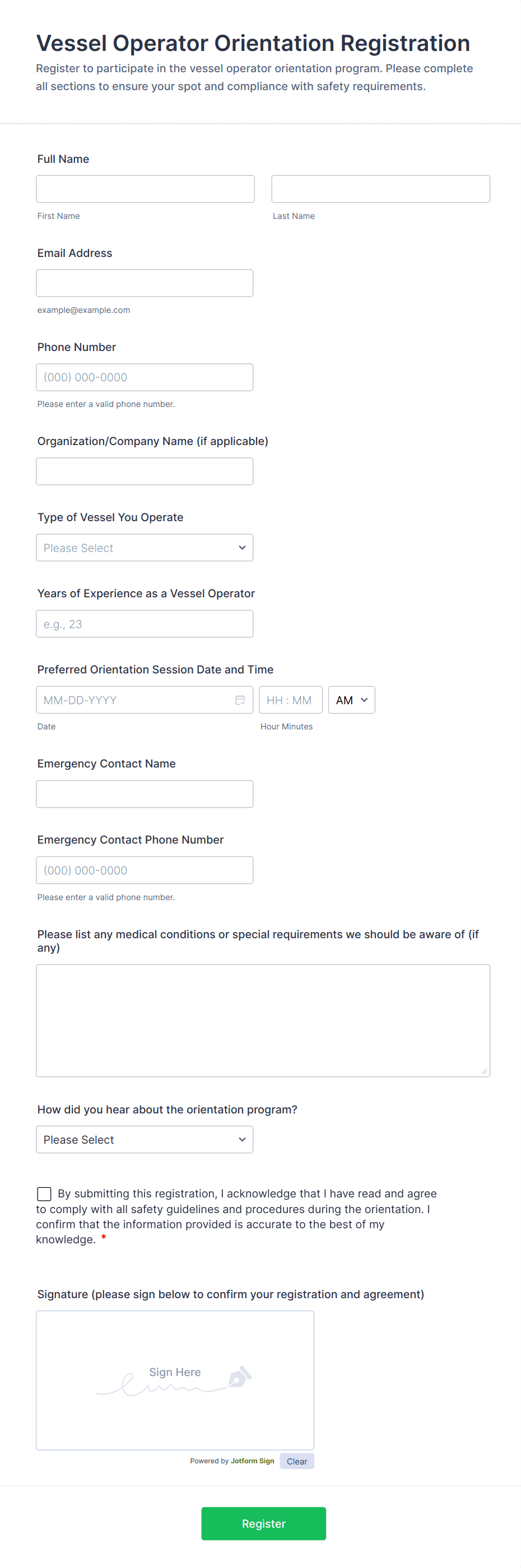Expand the AM/PM time selector
This screenshot has height=1568, width=521.
[351, 700]
